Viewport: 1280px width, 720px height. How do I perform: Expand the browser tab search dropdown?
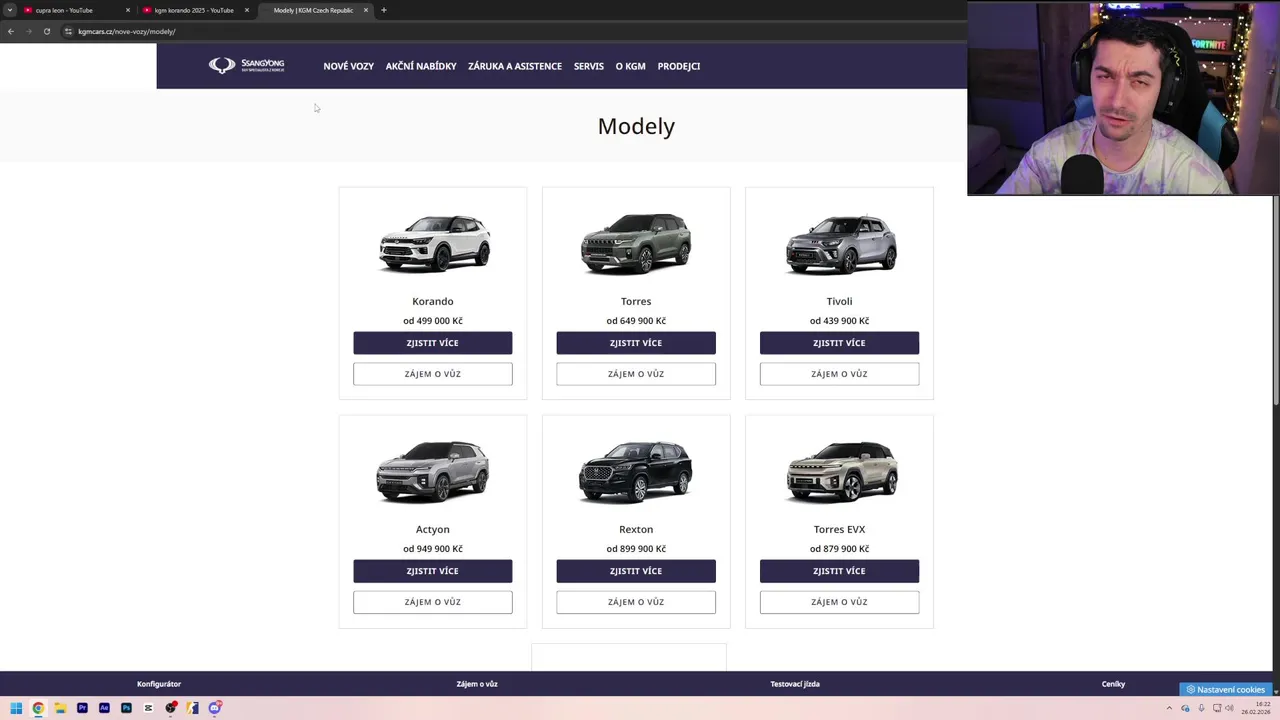[x=10, y=10]
